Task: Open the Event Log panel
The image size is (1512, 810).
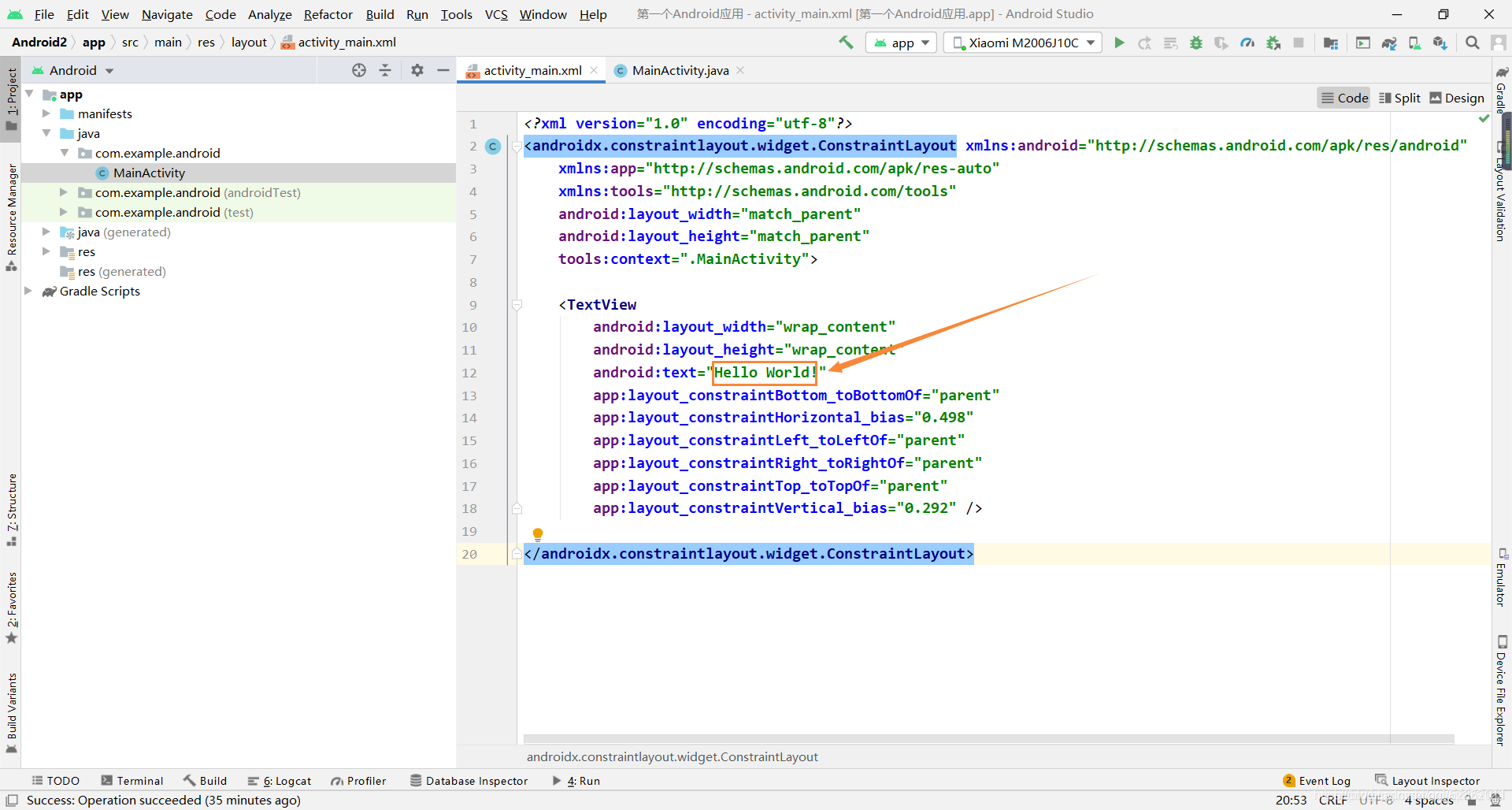Action: point(1317,781)
